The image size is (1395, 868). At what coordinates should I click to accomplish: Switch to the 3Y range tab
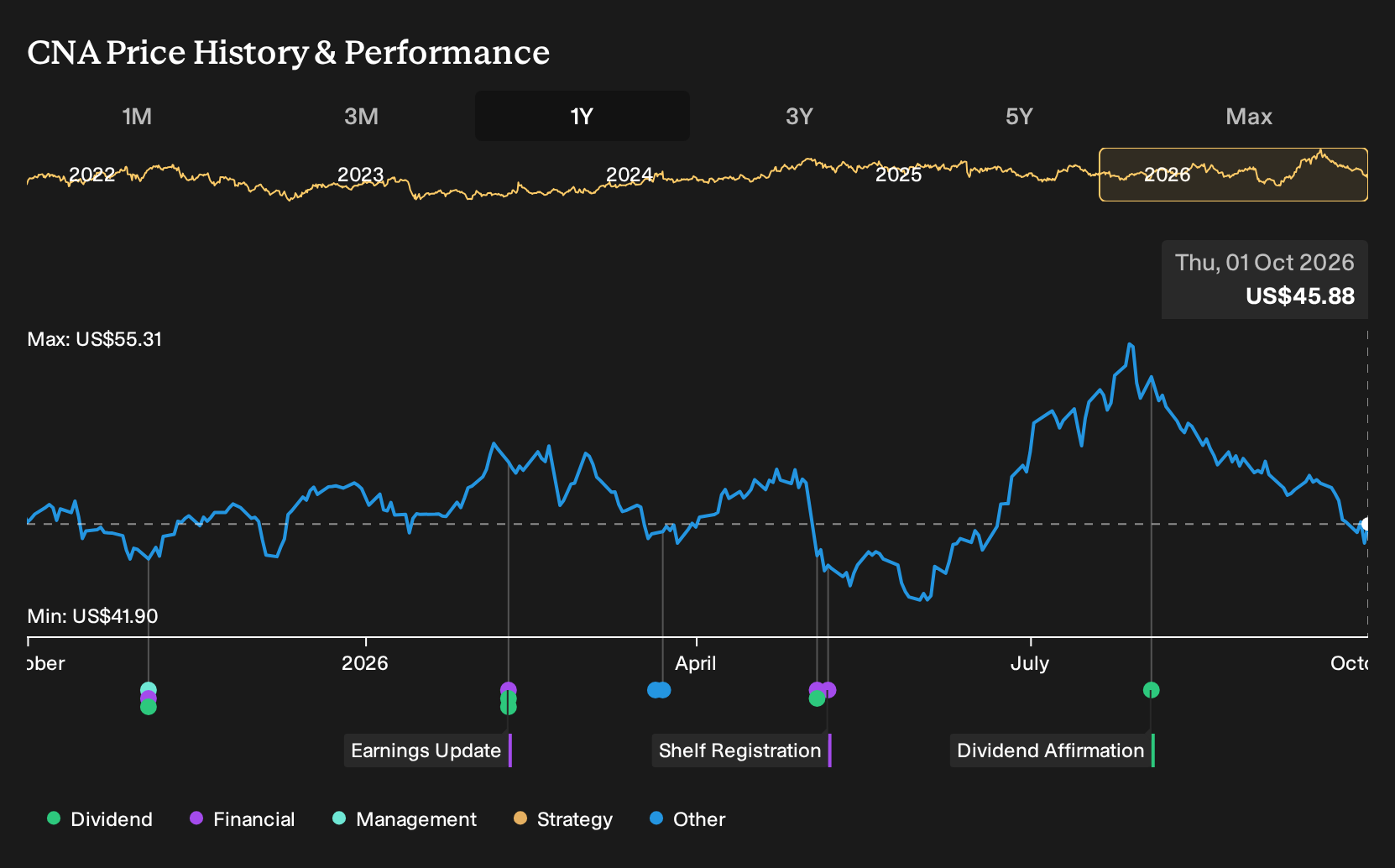point(799,116)
